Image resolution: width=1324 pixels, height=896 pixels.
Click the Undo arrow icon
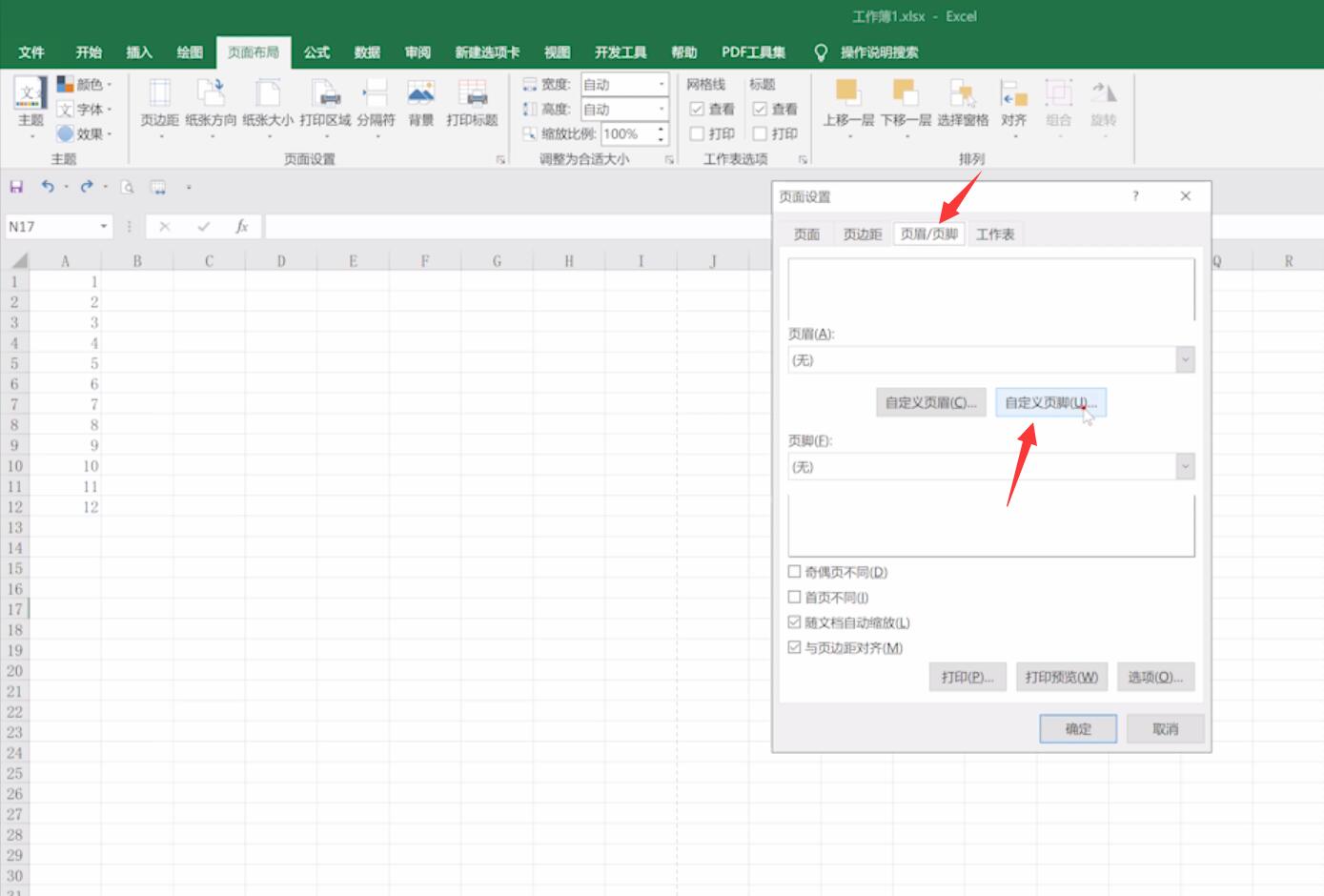(x=48, y=187)
